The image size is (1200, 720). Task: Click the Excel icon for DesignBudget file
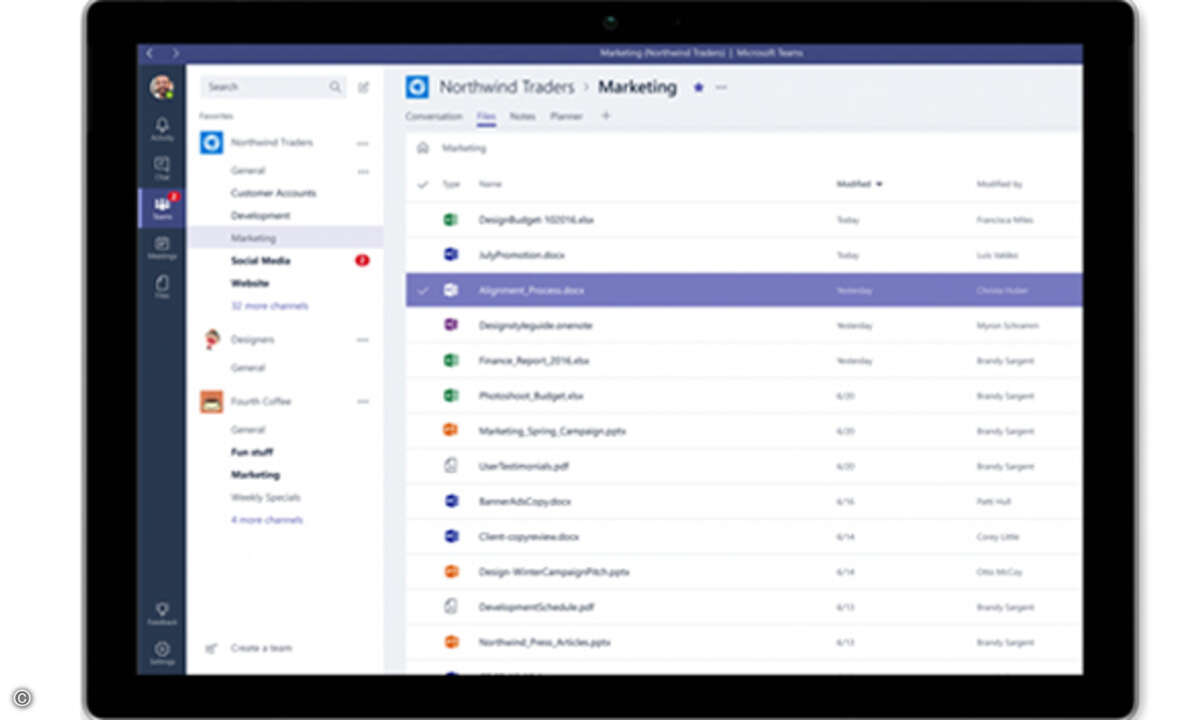(451, 219)
